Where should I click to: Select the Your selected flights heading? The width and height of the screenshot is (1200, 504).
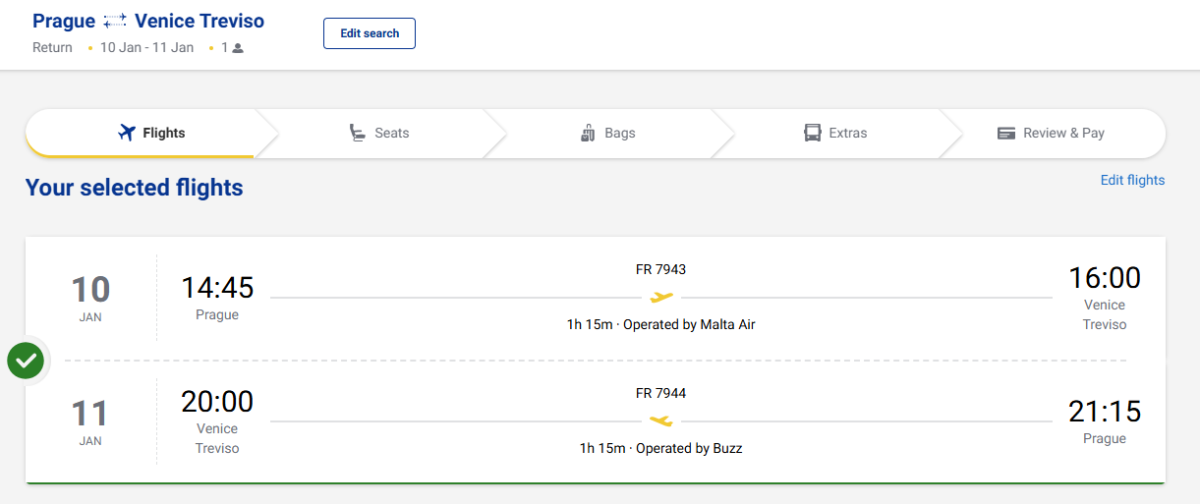[x=134, y=187]
